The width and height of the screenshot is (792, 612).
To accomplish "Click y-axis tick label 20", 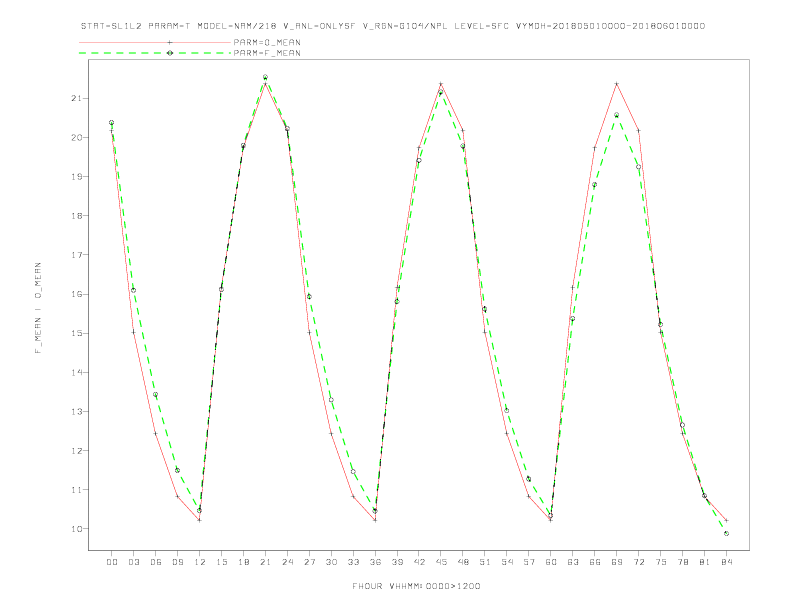I will point(77,137).
